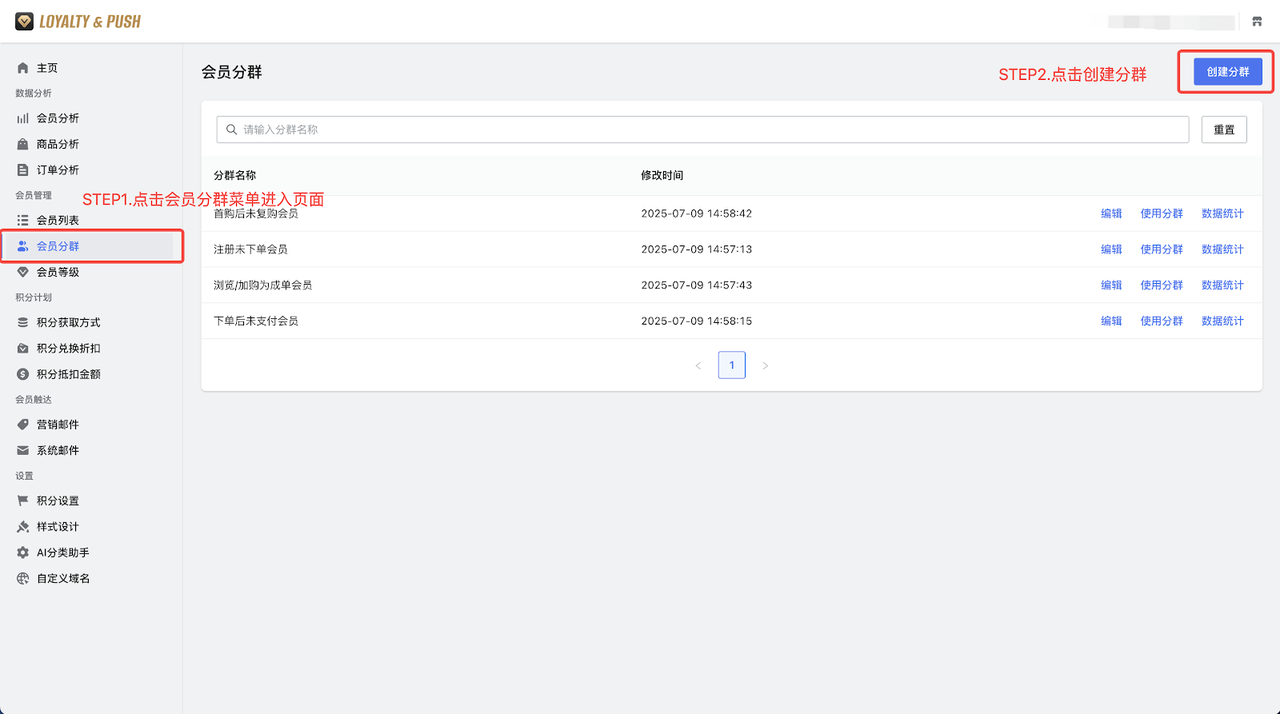This screenshot has height=714, width=1280.
Task: Click the document icon for 订单分析
Action: pos(23,170)
